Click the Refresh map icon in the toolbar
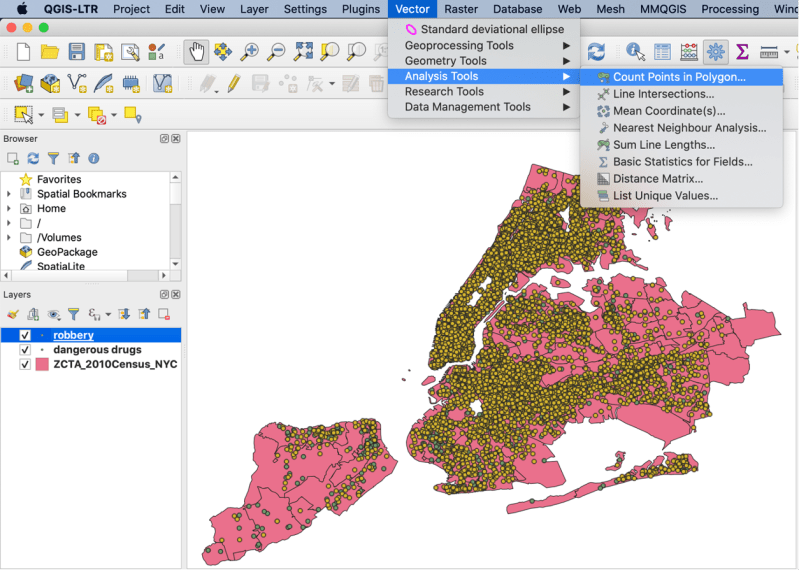 [596, 52]
